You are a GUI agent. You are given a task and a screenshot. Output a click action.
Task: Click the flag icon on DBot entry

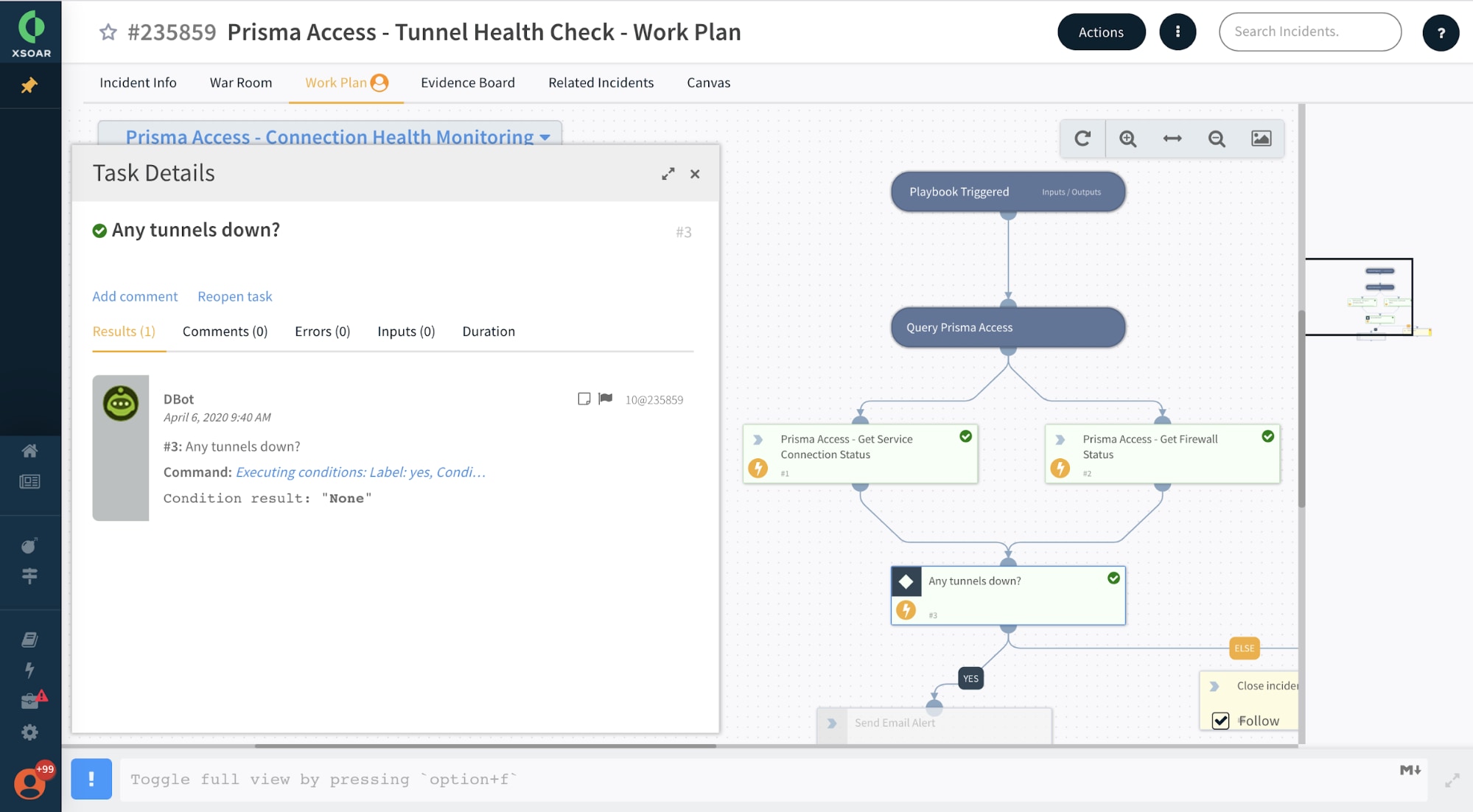606,399
